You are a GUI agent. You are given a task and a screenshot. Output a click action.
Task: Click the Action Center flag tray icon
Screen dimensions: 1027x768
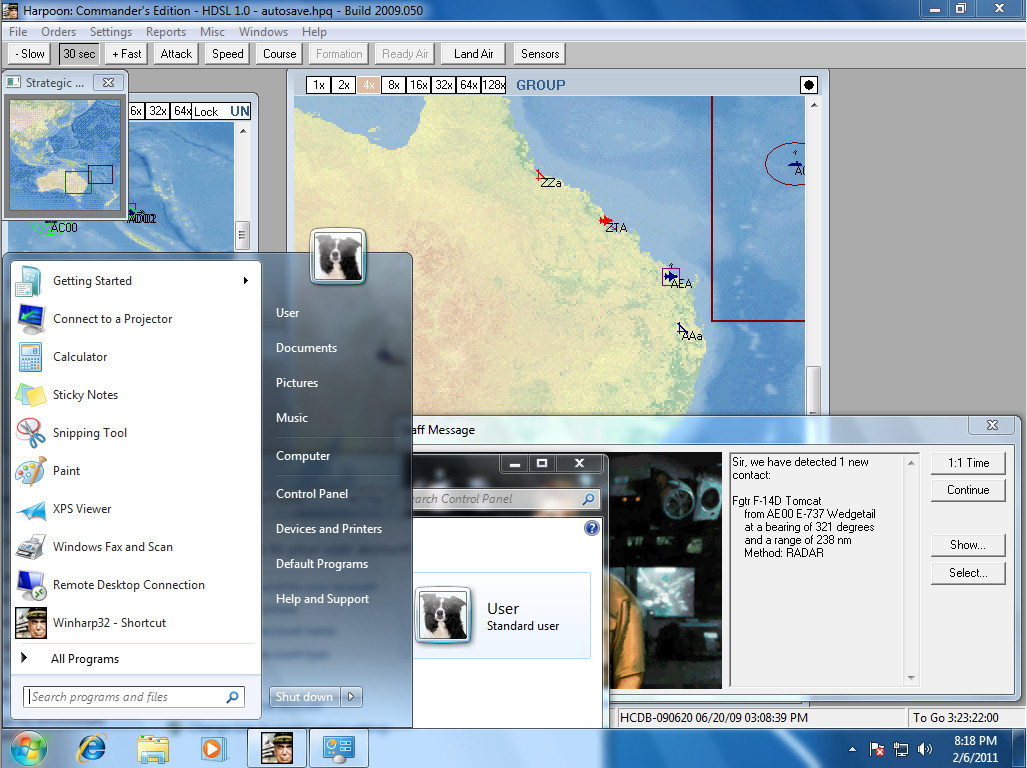pyautogui.click(x=877, y=749)
